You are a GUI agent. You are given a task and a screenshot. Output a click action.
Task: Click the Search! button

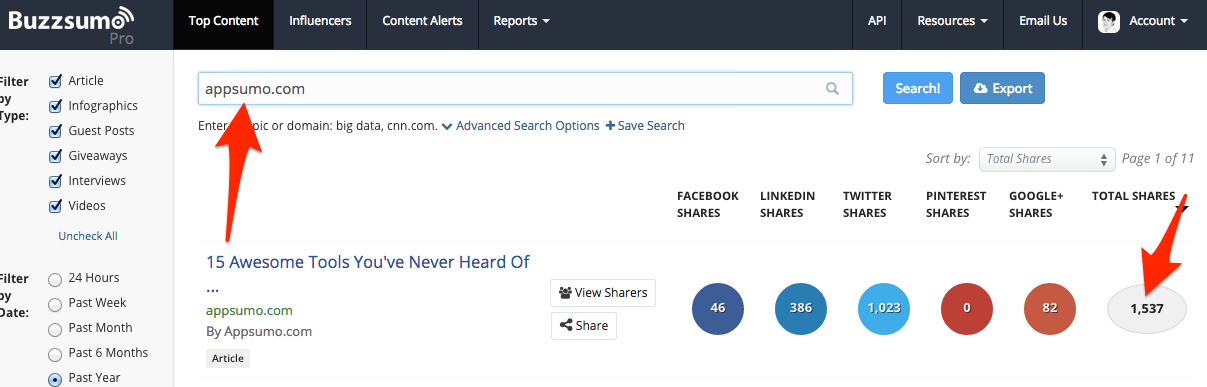[x=917, y=88]
